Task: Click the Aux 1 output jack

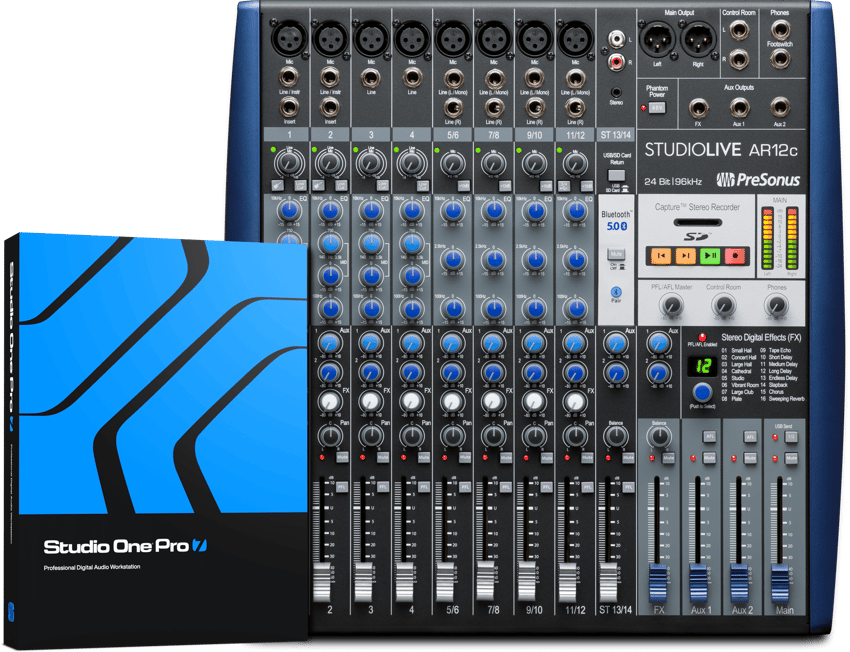Action: click(739, 108)
